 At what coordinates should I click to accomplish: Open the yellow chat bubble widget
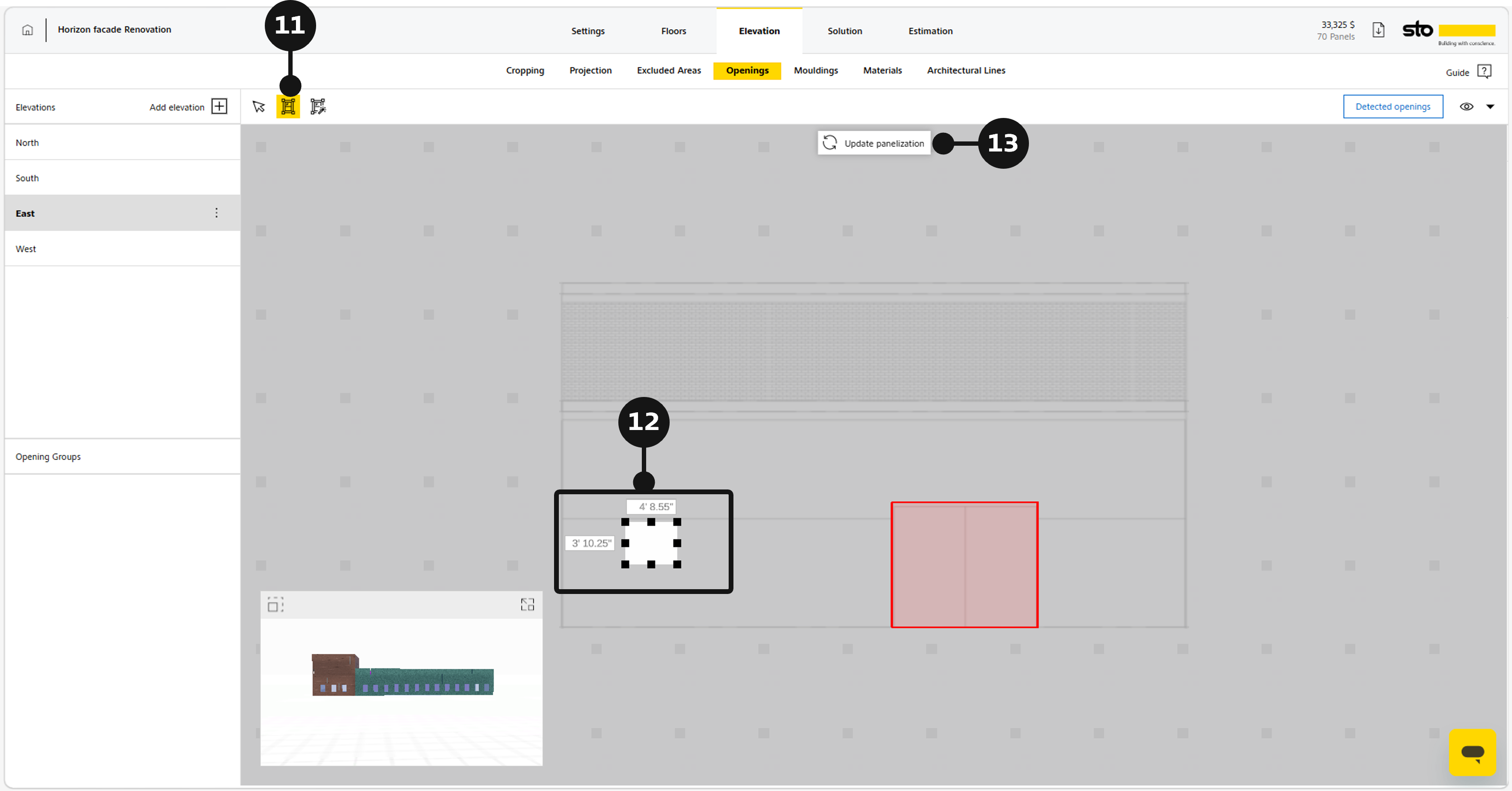pos(1473,752)
